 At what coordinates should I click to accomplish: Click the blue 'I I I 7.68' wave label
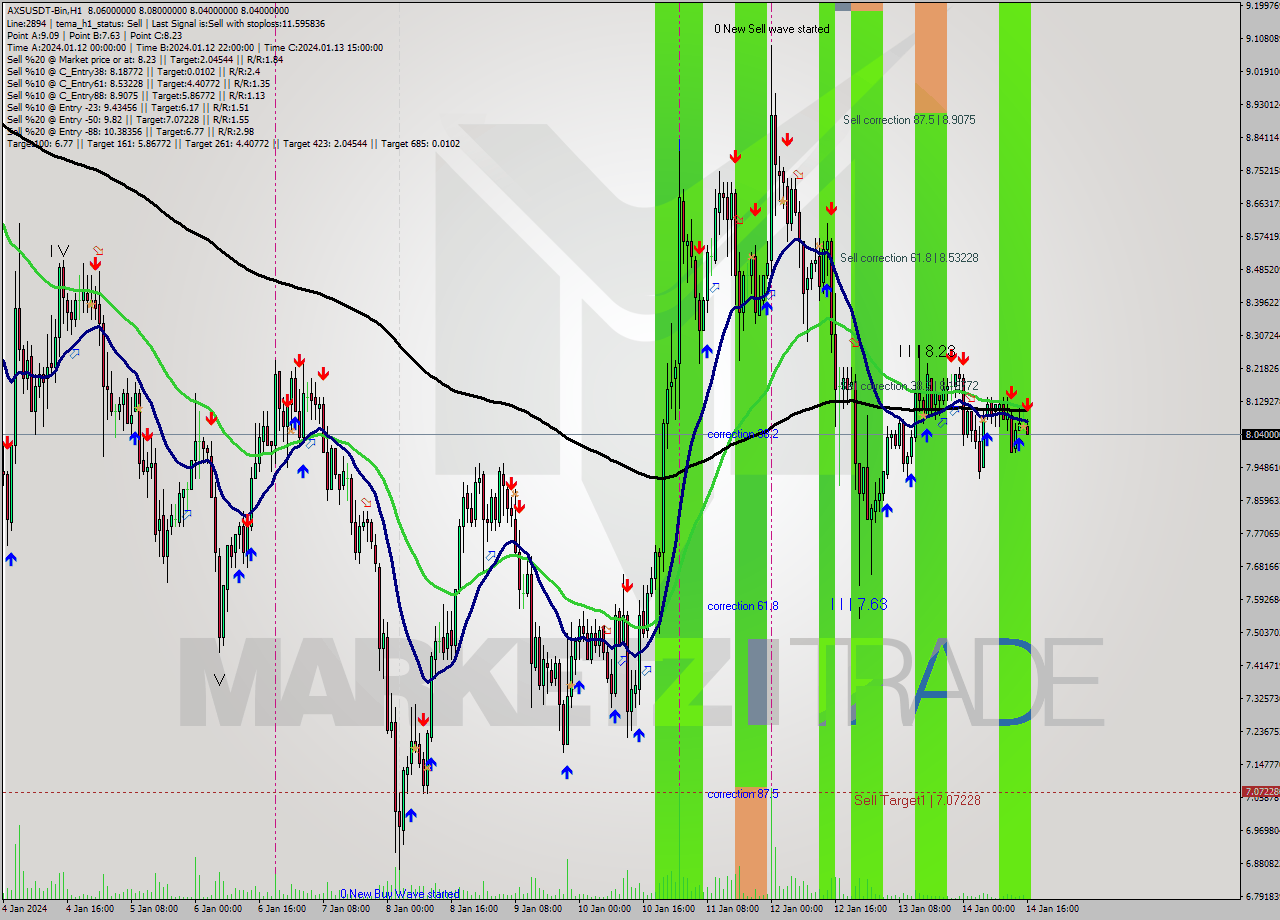(x=859, y=604)
